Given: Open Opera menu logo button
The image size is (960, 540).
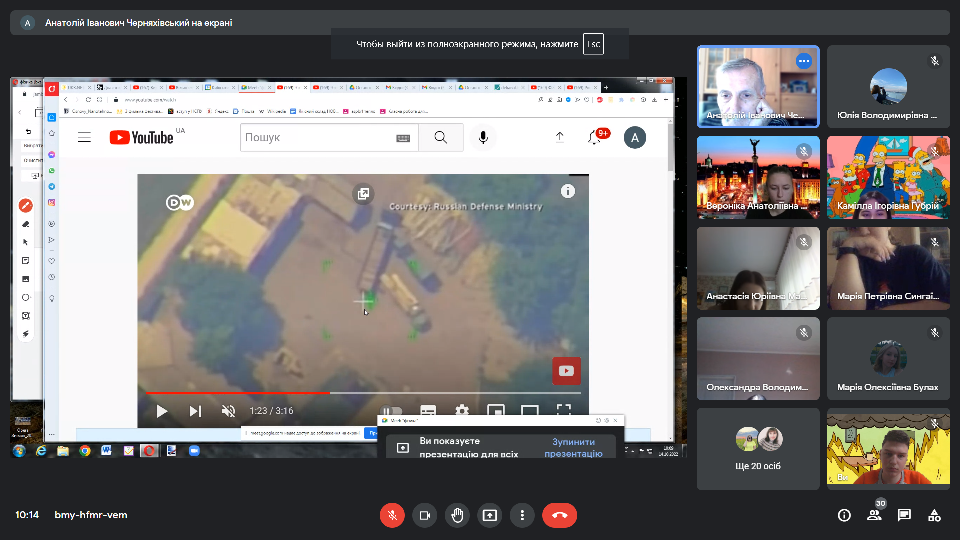Looking at the screenshot, I should (x=52, y=88).
